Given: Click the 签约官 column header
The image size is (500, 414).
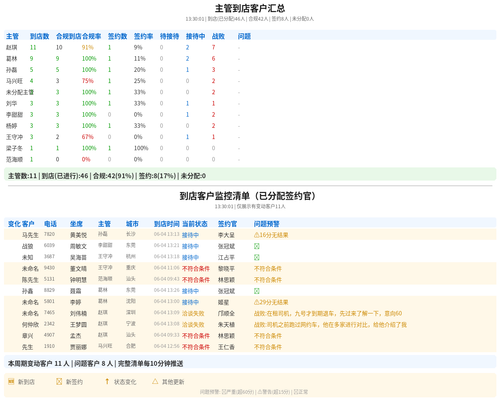Looking at the screenshot, I should point(227,224).
